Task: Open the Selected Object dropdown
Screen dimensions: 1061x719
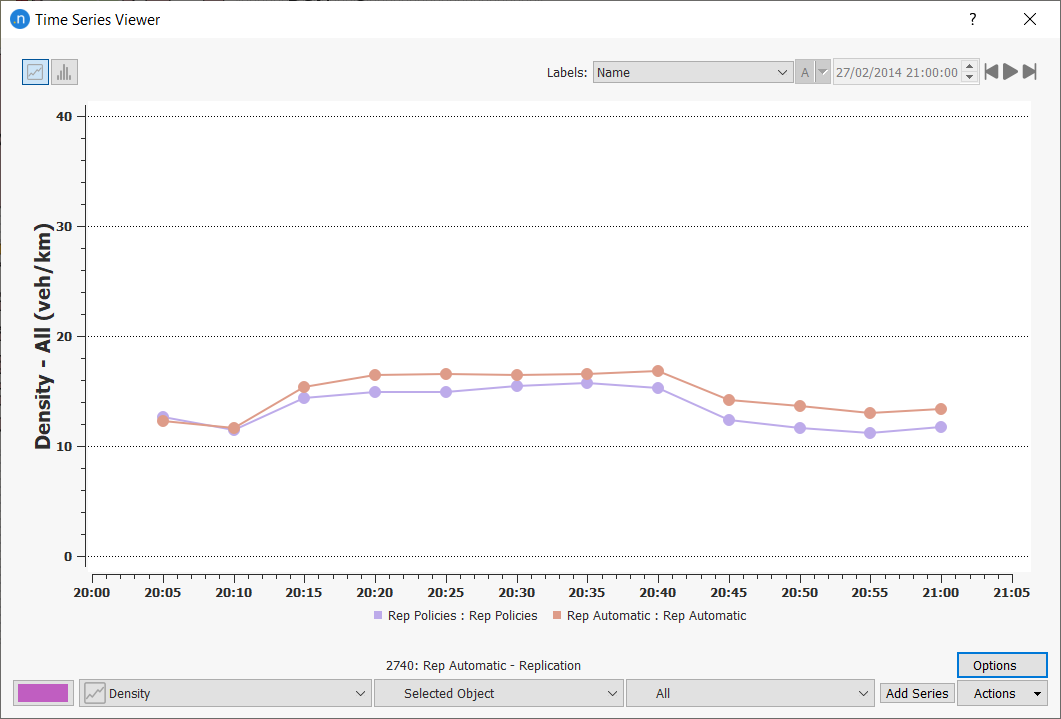Action: tap(498, 693)
